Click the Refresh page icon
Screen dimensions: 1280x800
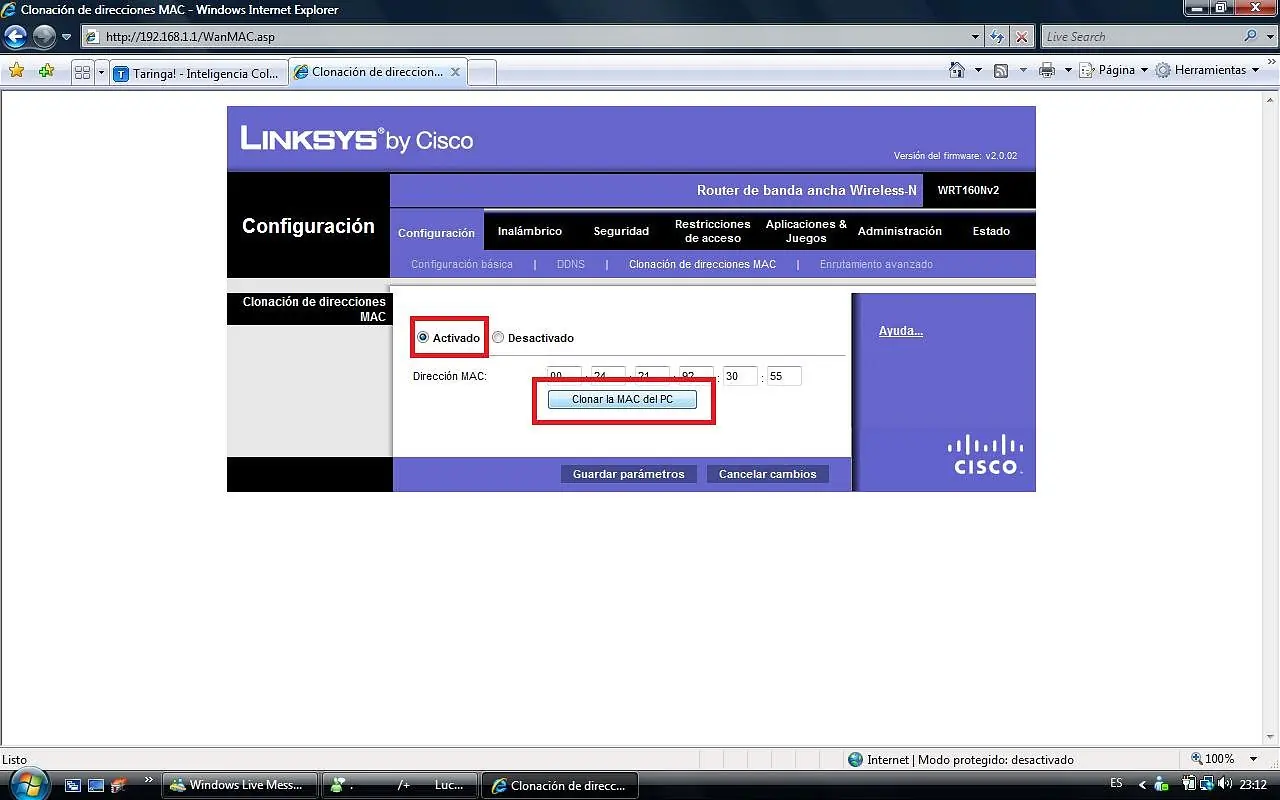997,37
